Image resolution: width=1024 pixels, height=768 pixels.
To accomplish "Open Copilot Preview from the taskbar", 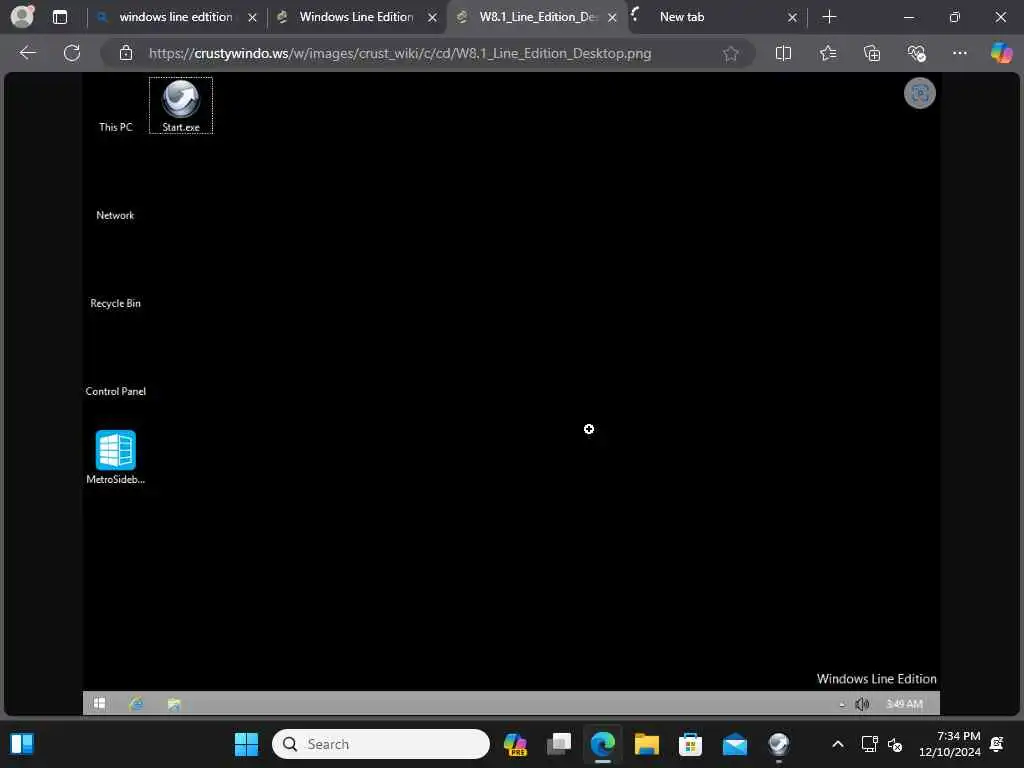I will [515, 744].
